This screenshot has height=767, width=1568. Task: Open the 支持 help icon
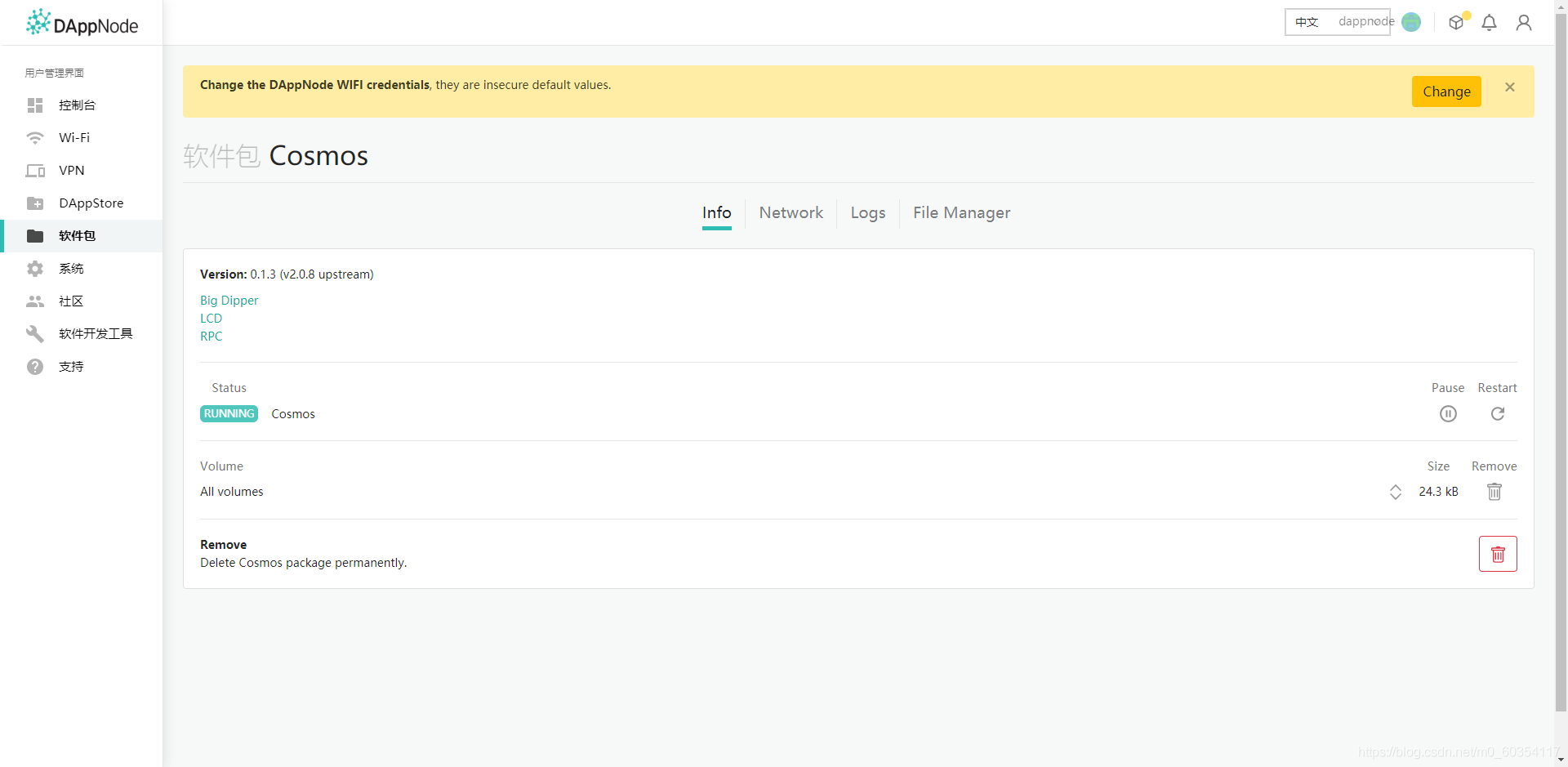point(35,367)
